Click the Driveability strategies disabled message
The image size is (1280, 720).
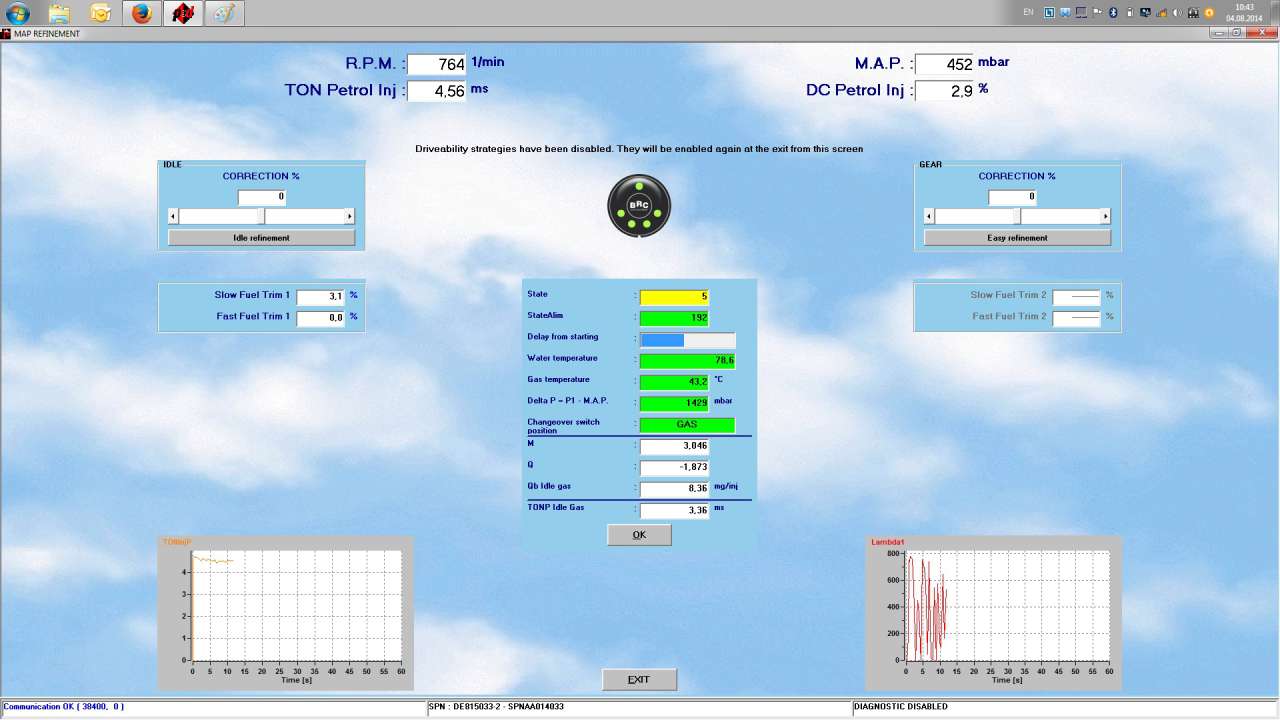(x=639, y=149)
